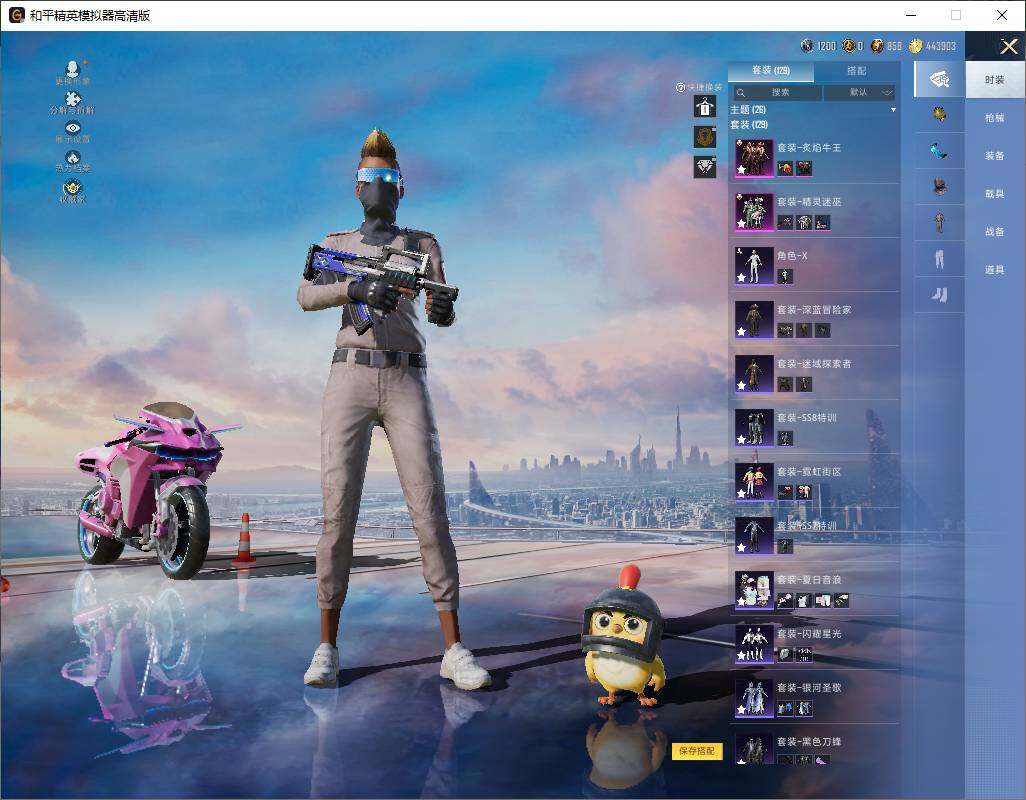Expand the 主题 (26) section triangle
Image resolution: width=1026 pixels, height=800 pixels.
pos(893,110)
